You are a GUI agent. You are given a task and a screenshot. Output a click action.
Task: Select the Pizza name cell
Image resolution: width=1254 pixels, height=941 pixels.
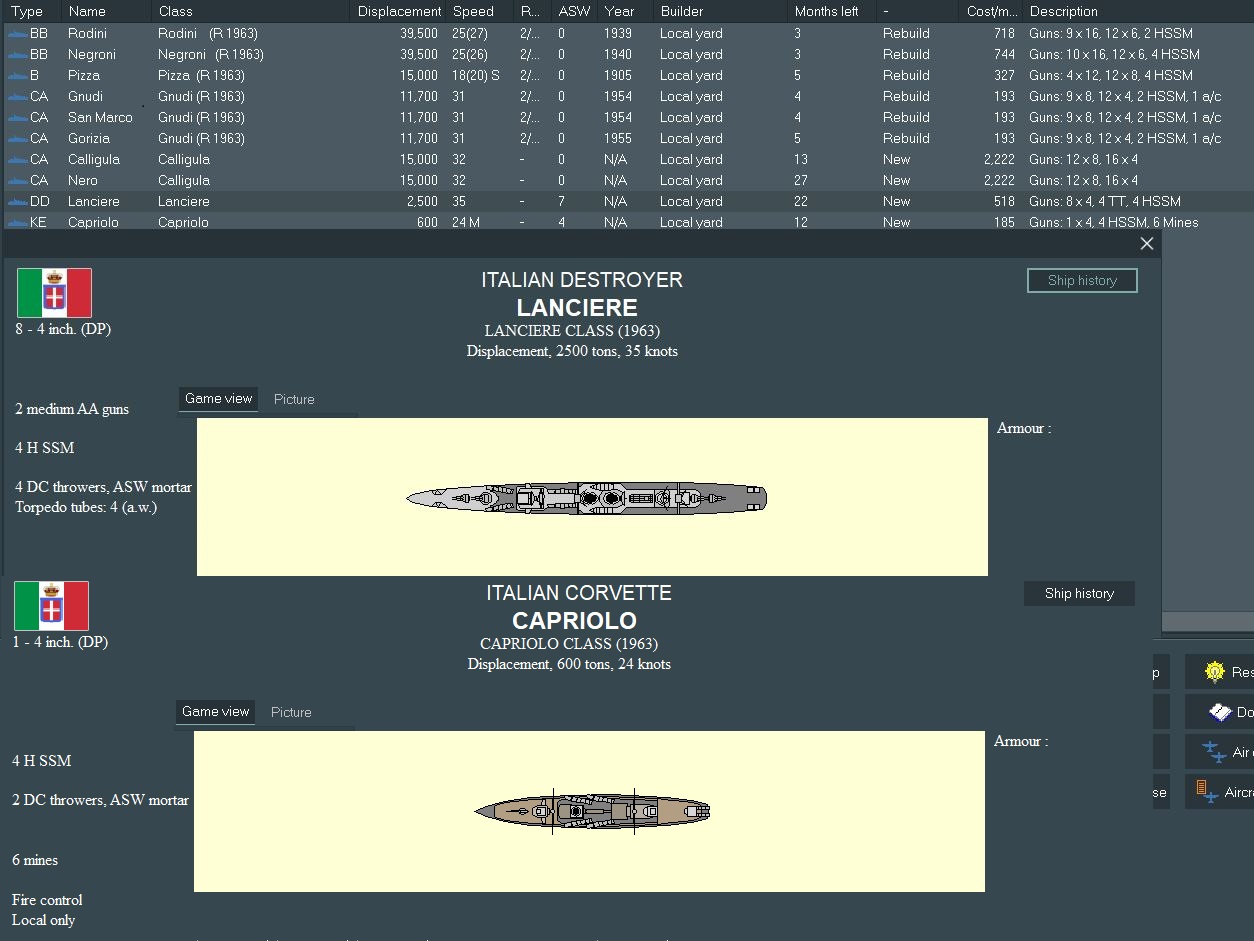[83, 75]
